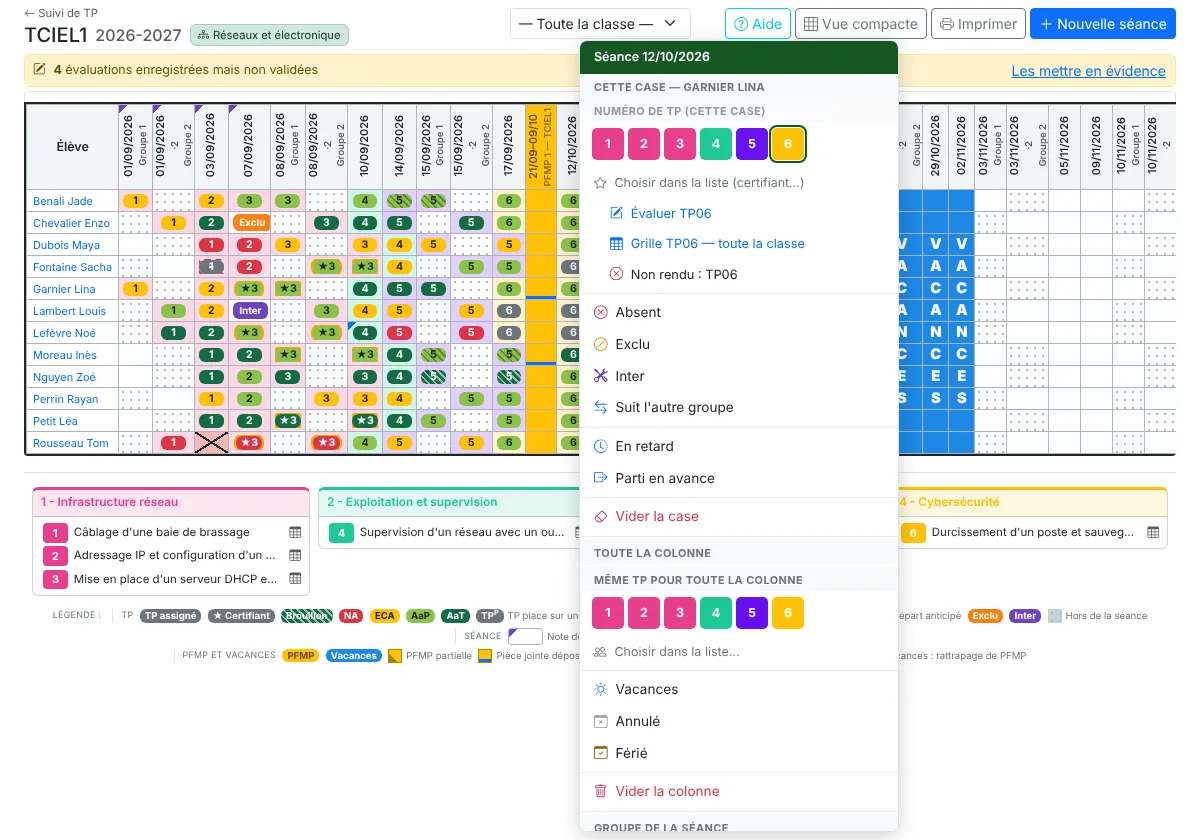Image resolution: width=1200 pixels, height=840 pixels.
Task: Mark Non rendu : TP06
Action: click(739, 274)
